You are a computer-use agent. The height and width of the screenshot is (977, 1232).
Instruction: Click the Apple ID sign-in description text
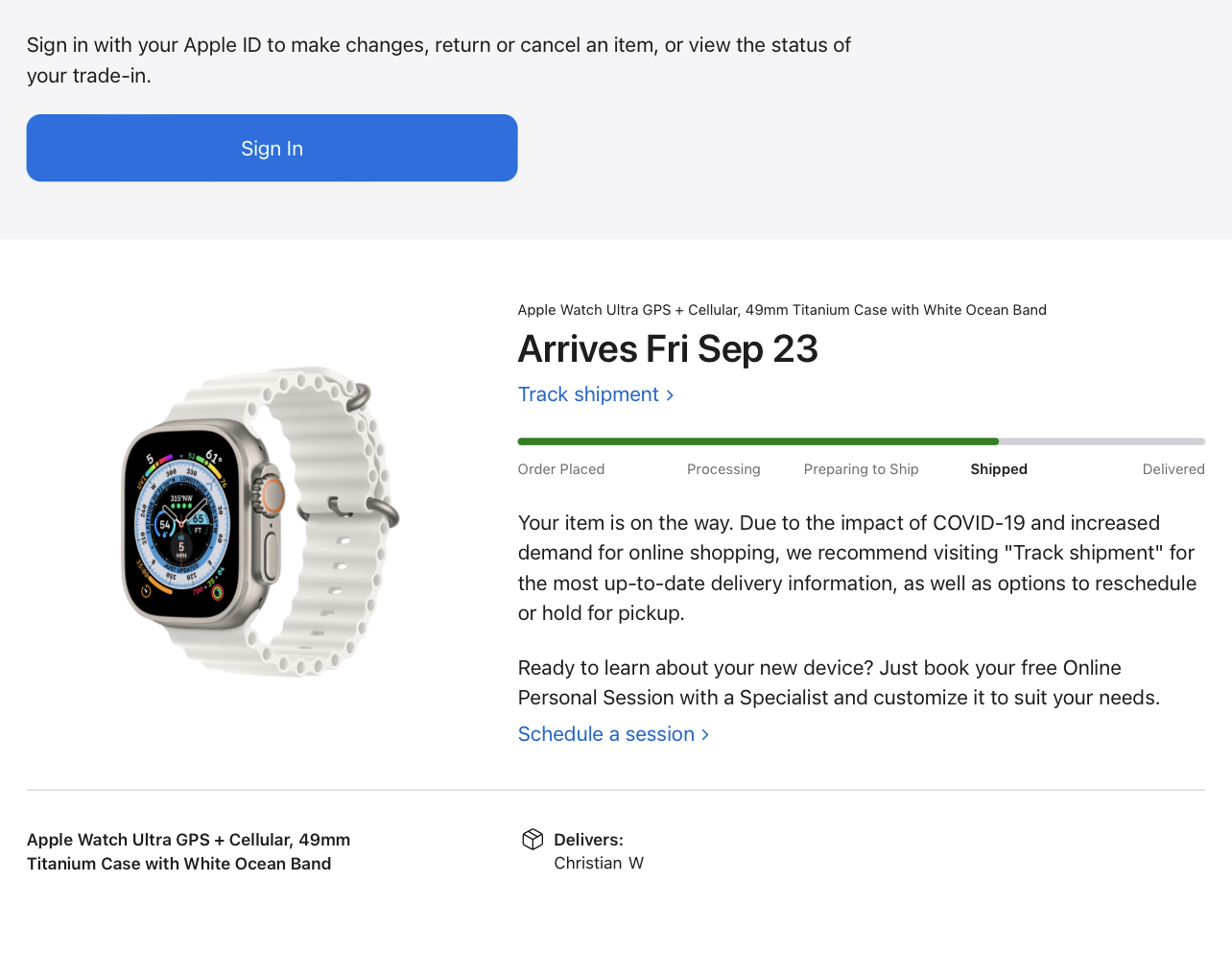pyautogui.click(x=438, y=60)
